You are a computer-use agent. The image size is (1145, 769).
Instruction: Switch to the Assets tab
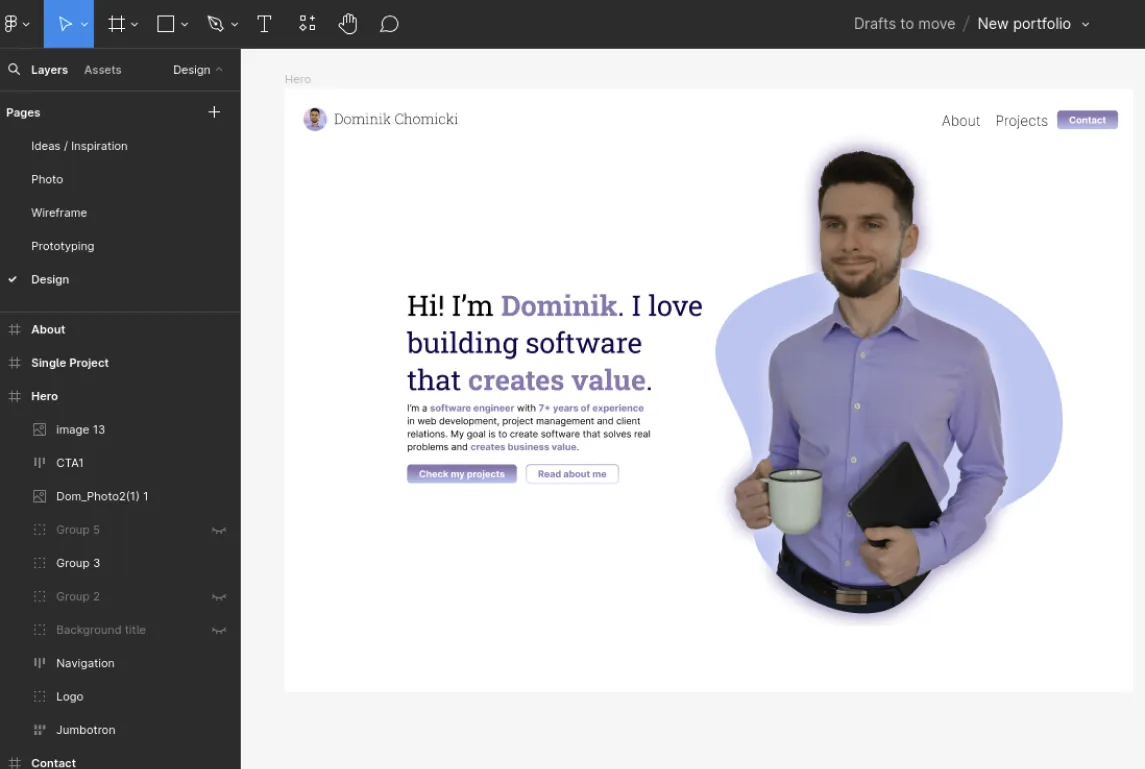[102, 69]
